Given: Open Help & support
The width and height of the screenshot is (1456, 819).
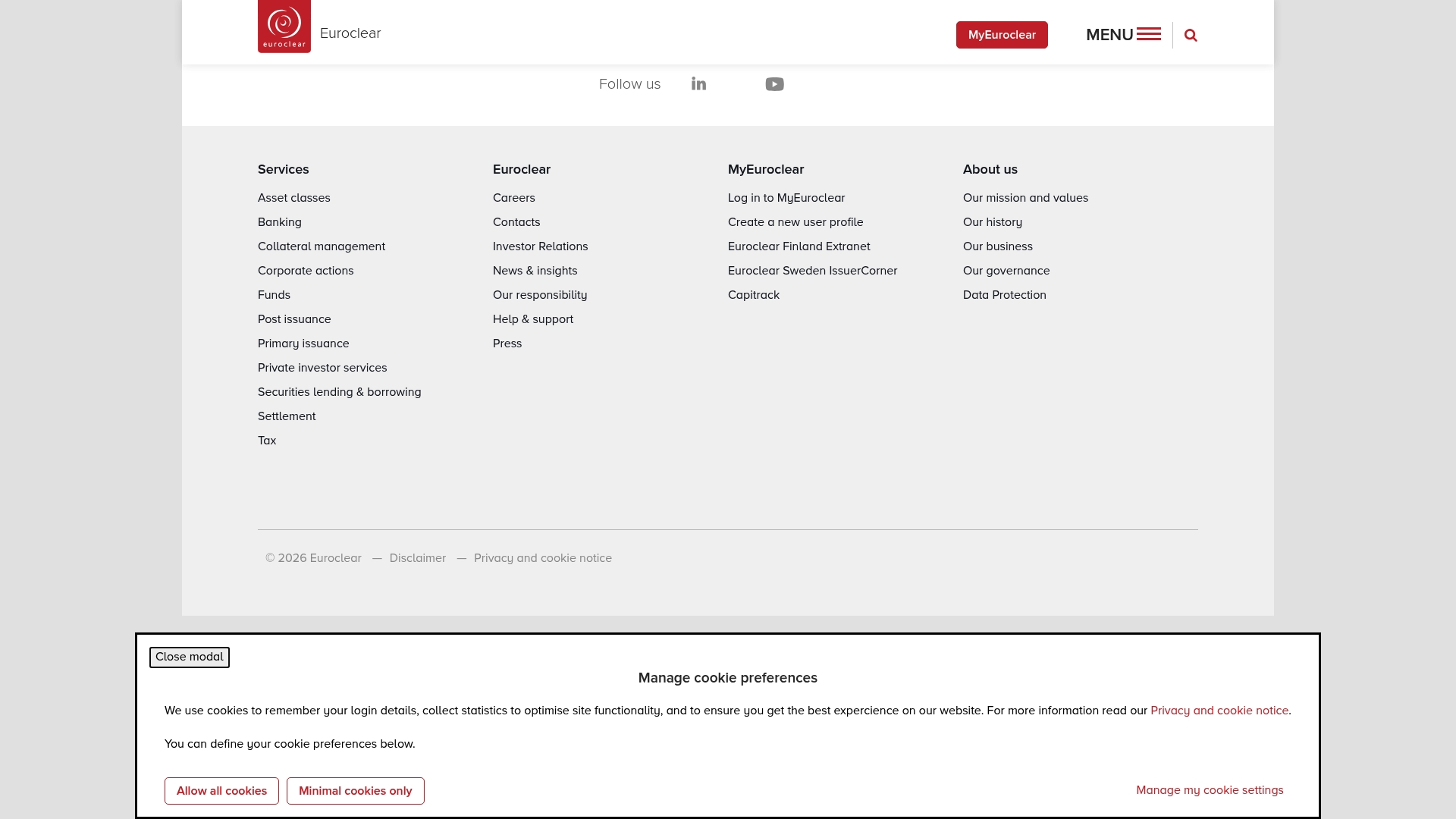Looking at the screenshot, I should click(x=533, y=319).
